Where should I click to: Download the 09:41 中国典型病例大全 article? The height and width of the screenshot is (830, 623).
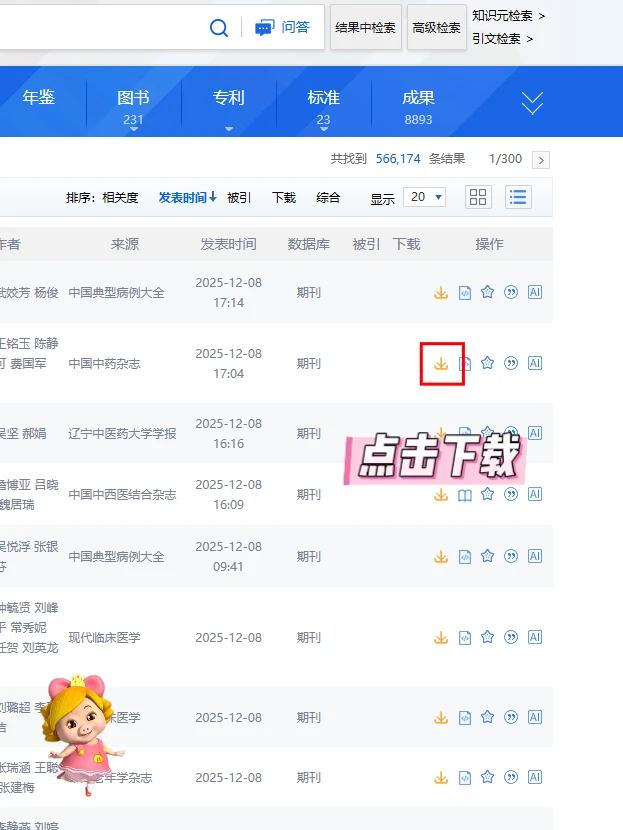441,556
